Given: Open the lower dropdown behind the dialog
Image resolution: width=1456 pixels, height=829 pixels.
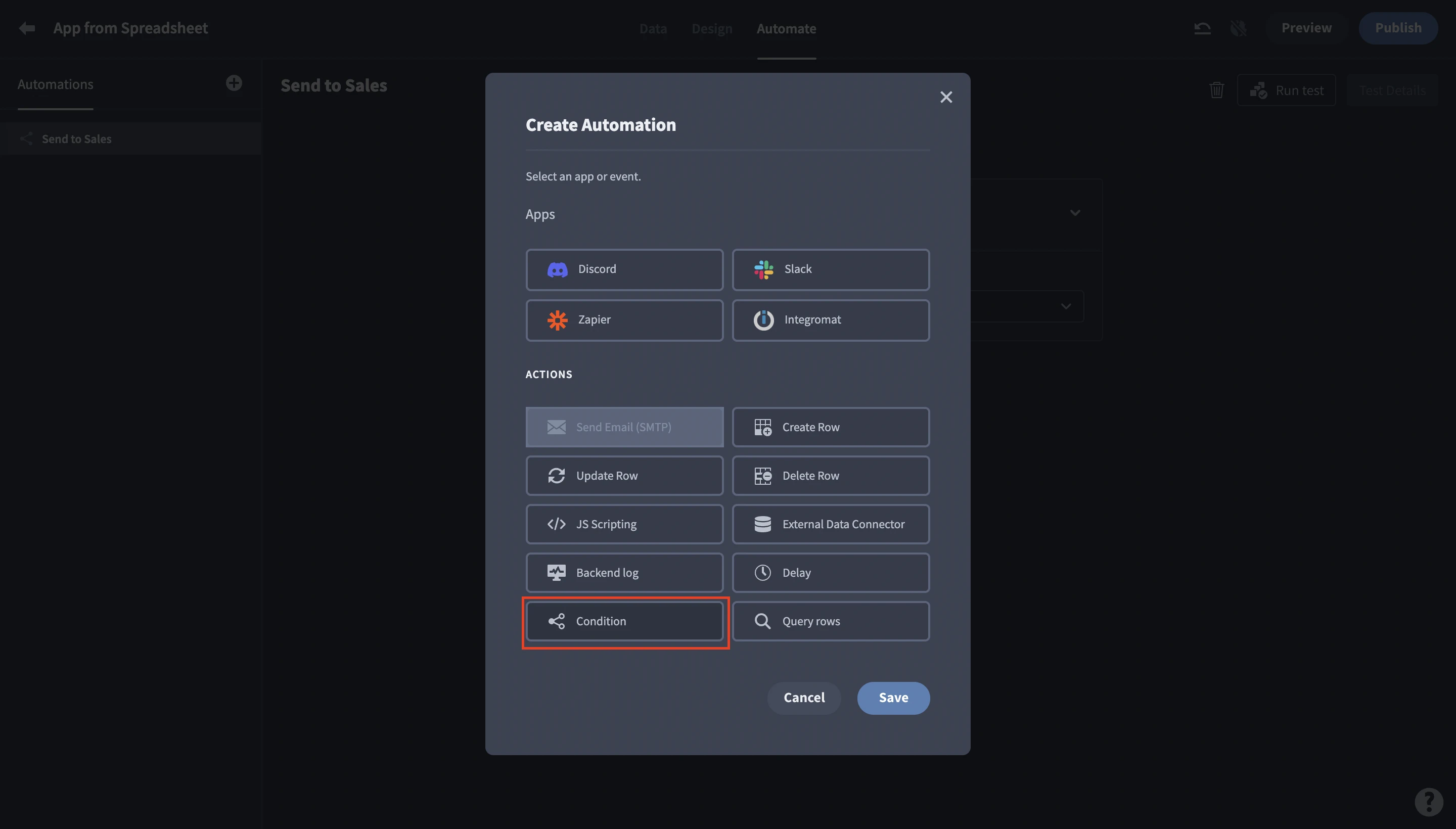Looking at the screenshot, I should pos(1065,306).
